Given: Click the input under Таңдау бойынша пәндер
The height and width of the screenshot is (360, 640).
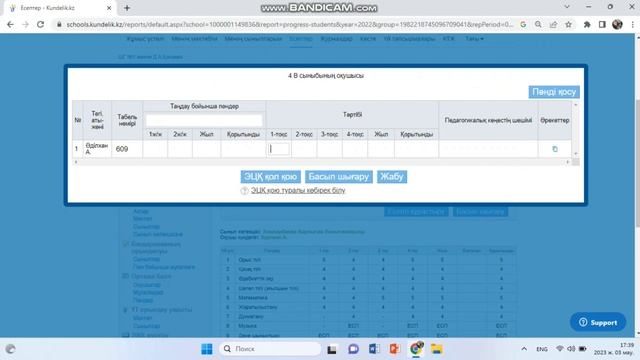Looking at the screenshot, I should pos(204,120).
